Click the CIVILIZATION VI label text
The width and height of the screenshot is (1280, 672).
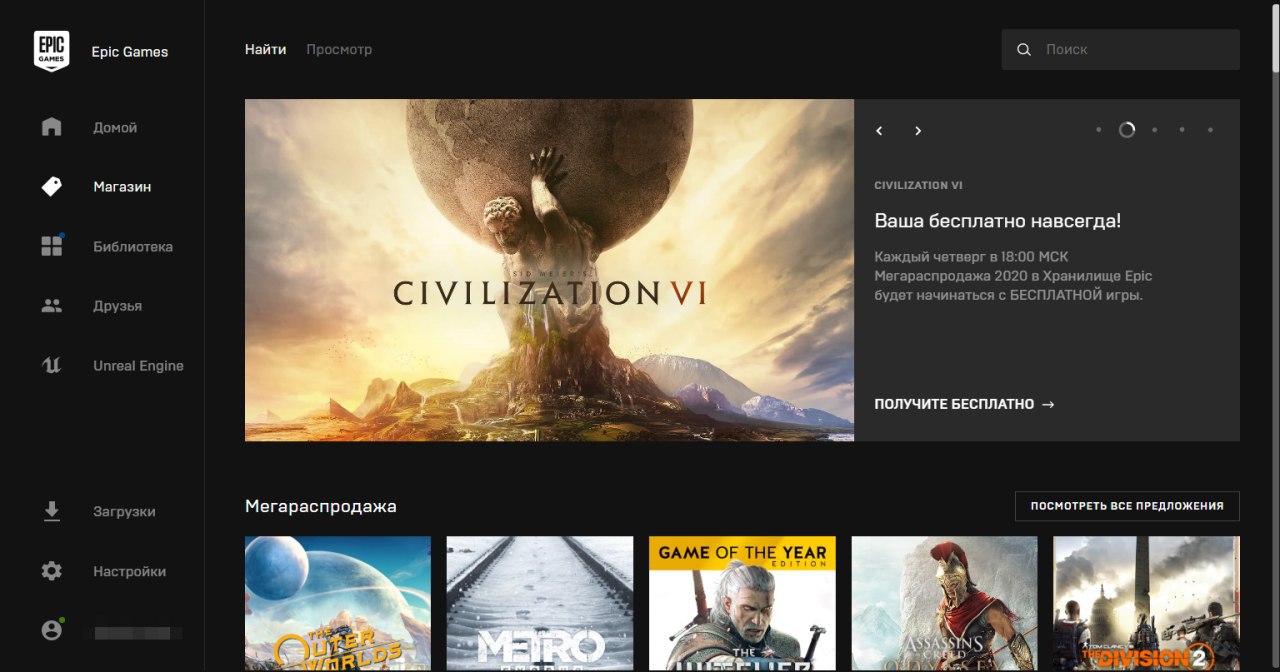point(919,185)
